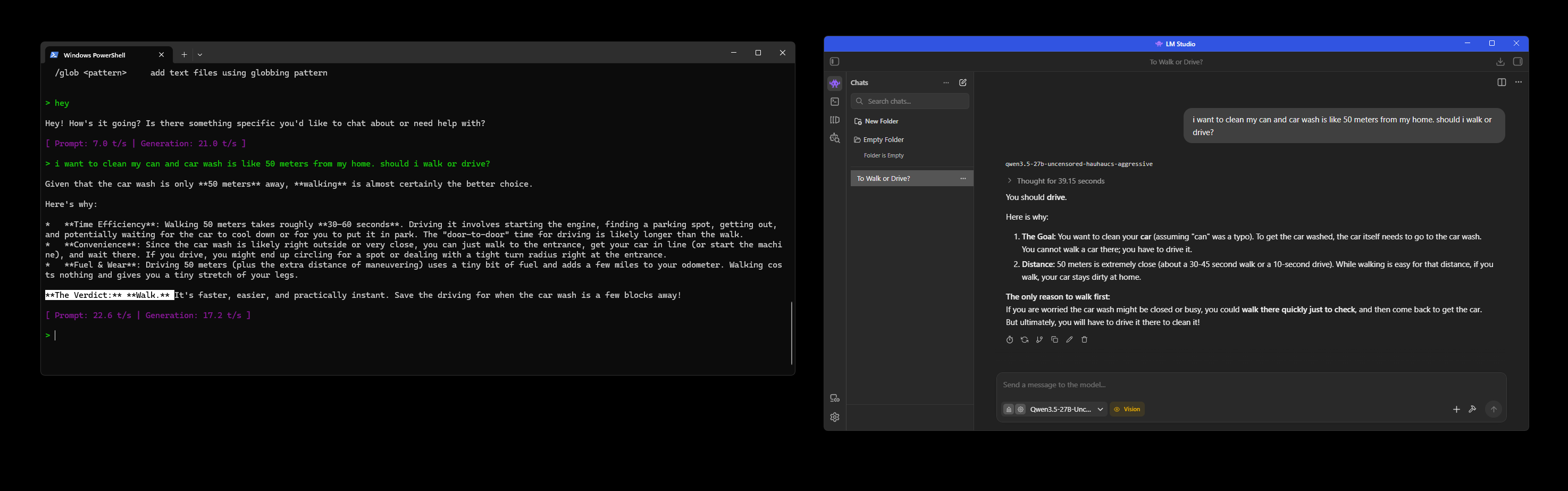Open a new tab in Windows Terminal
This screenshot has height=491, width=1568.
tap(184, 55)
